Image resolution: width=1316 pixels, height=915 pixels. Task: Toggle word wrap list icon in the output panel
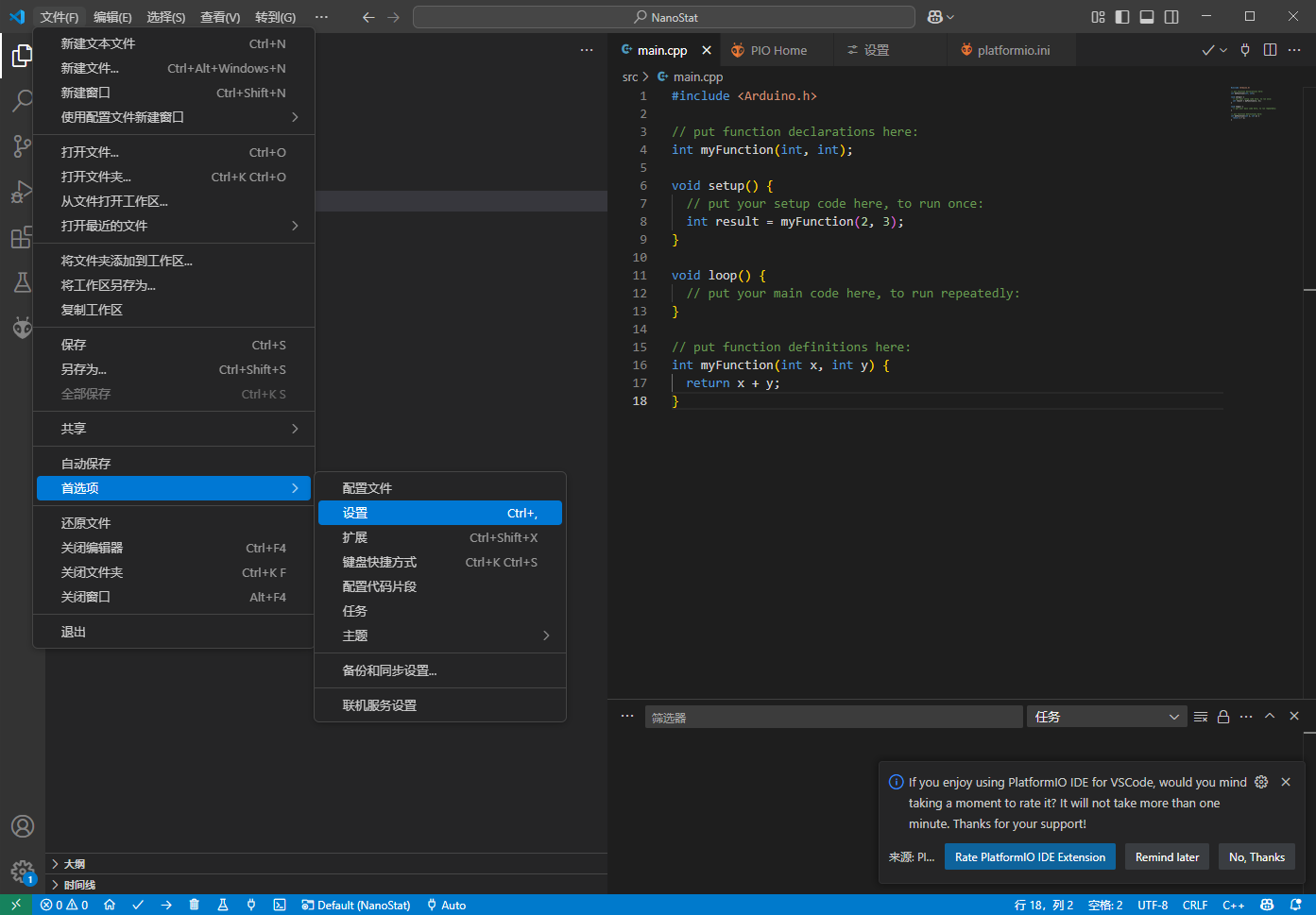tap(1201, 717)
